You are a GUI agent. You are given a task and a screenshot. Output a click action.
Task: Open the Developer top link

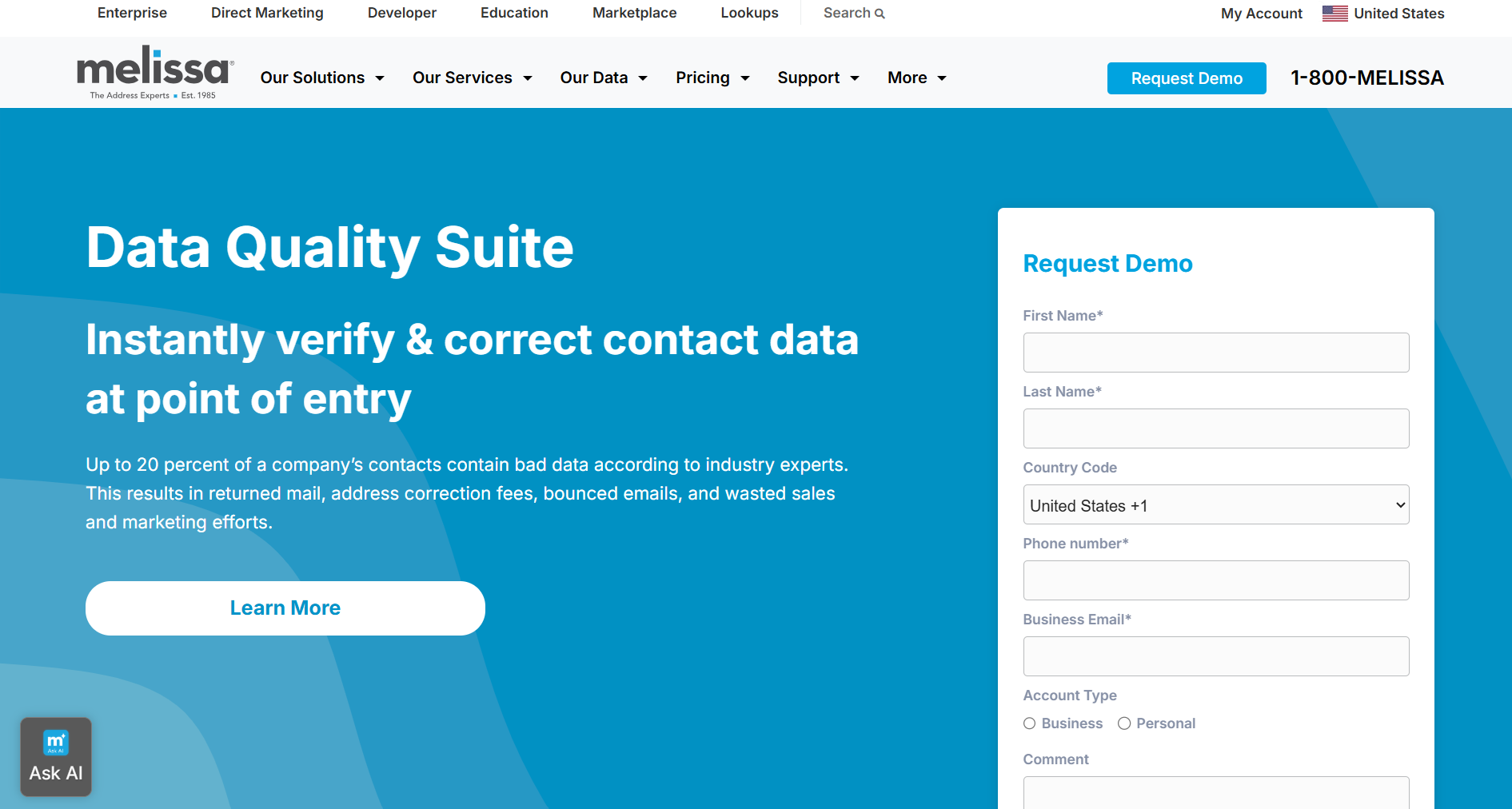402,13
